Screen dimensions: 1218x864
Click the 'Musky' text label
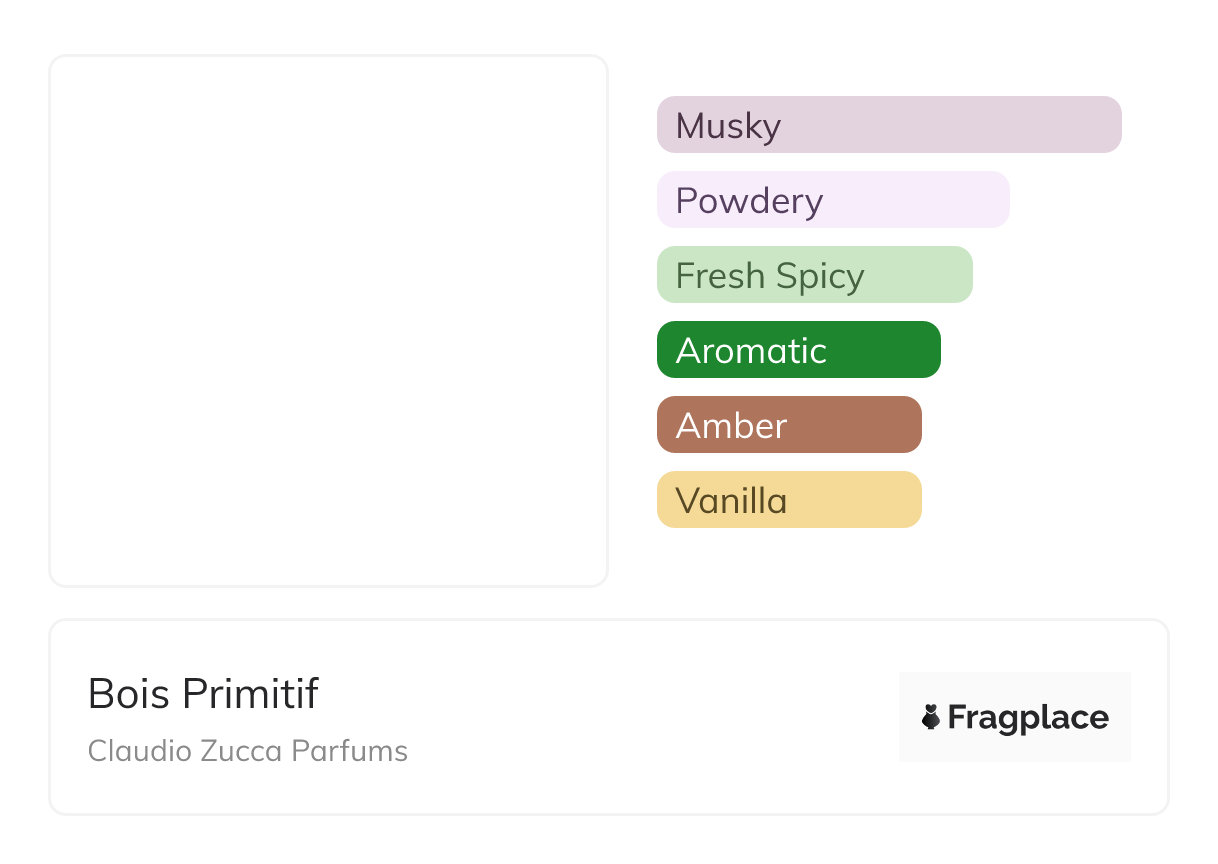click(728, 126)
